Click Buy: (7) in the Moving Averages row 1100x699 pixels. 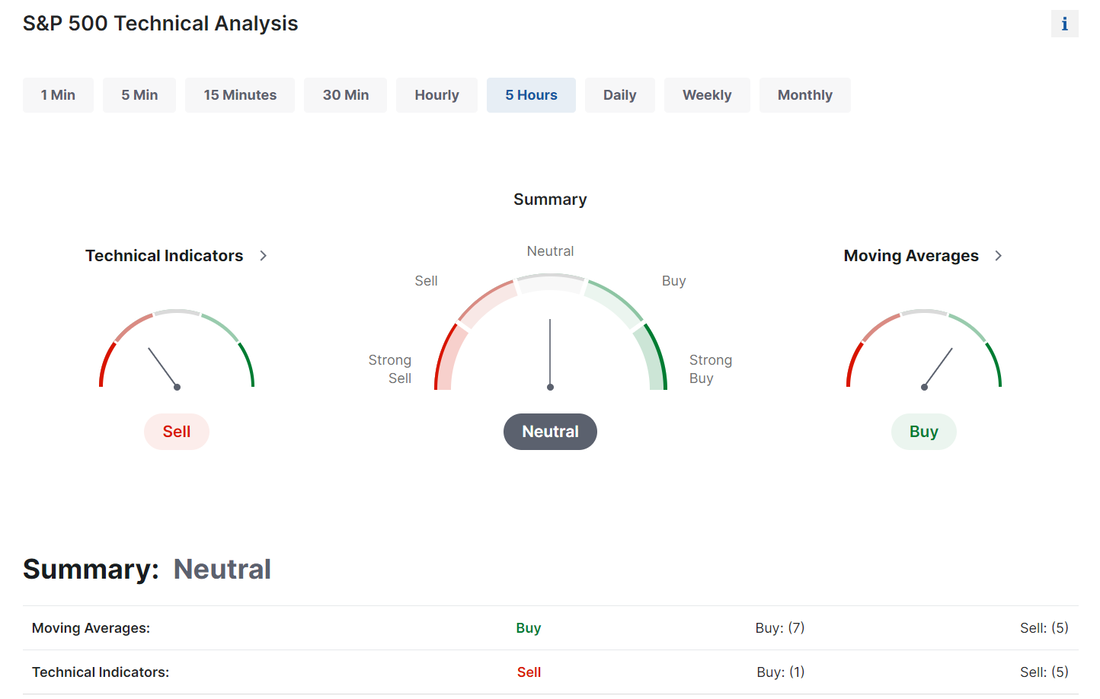coord(780,628)
